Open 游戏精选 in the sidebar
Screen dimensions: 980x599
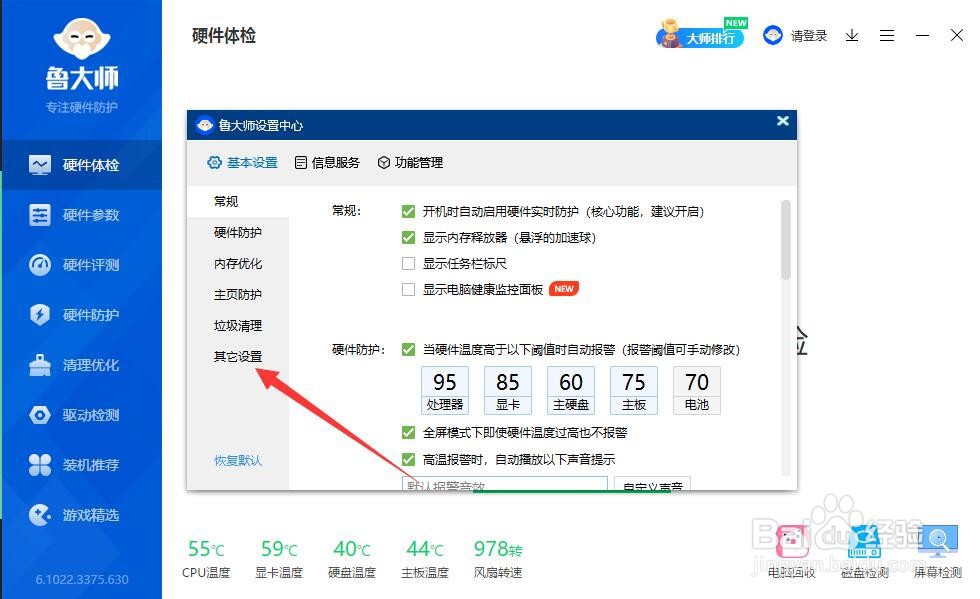(81, 515)
